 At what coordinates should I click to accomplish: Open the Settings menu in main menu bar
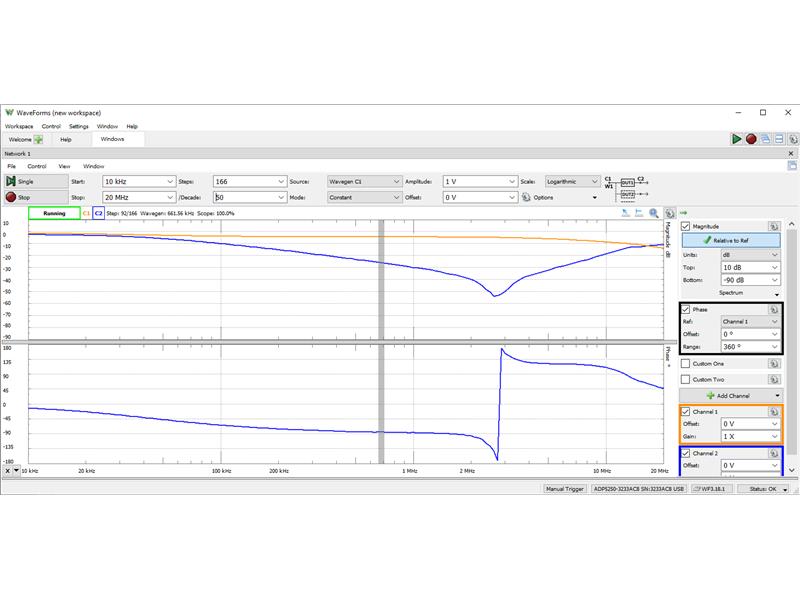79,127
